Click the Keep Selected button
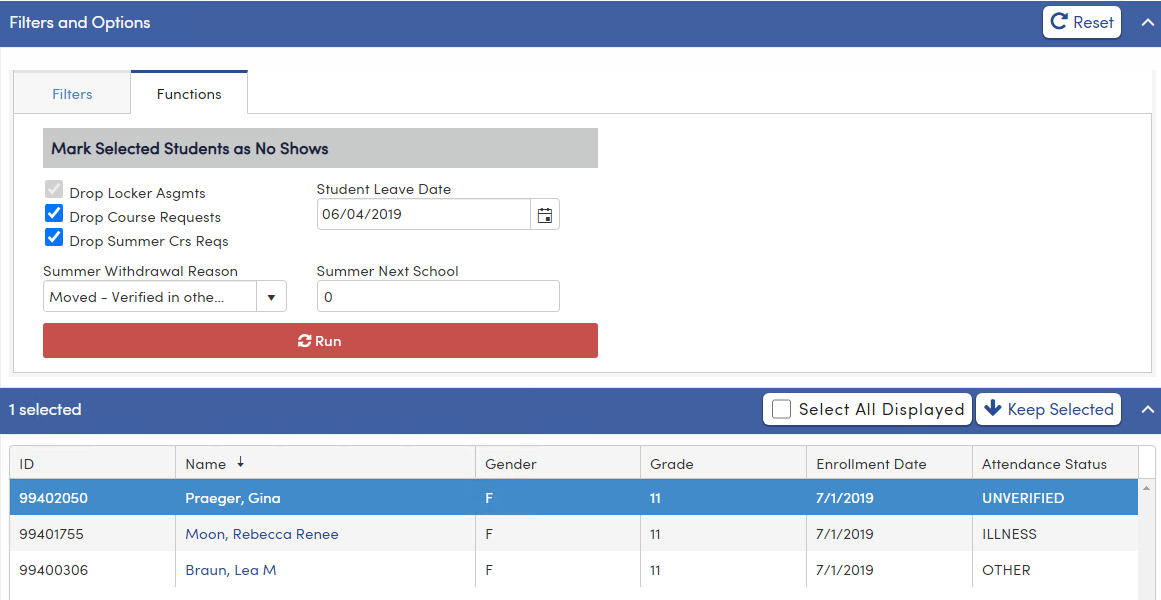The width and height of the screenshot is (1161, 600). point(1048,409)
